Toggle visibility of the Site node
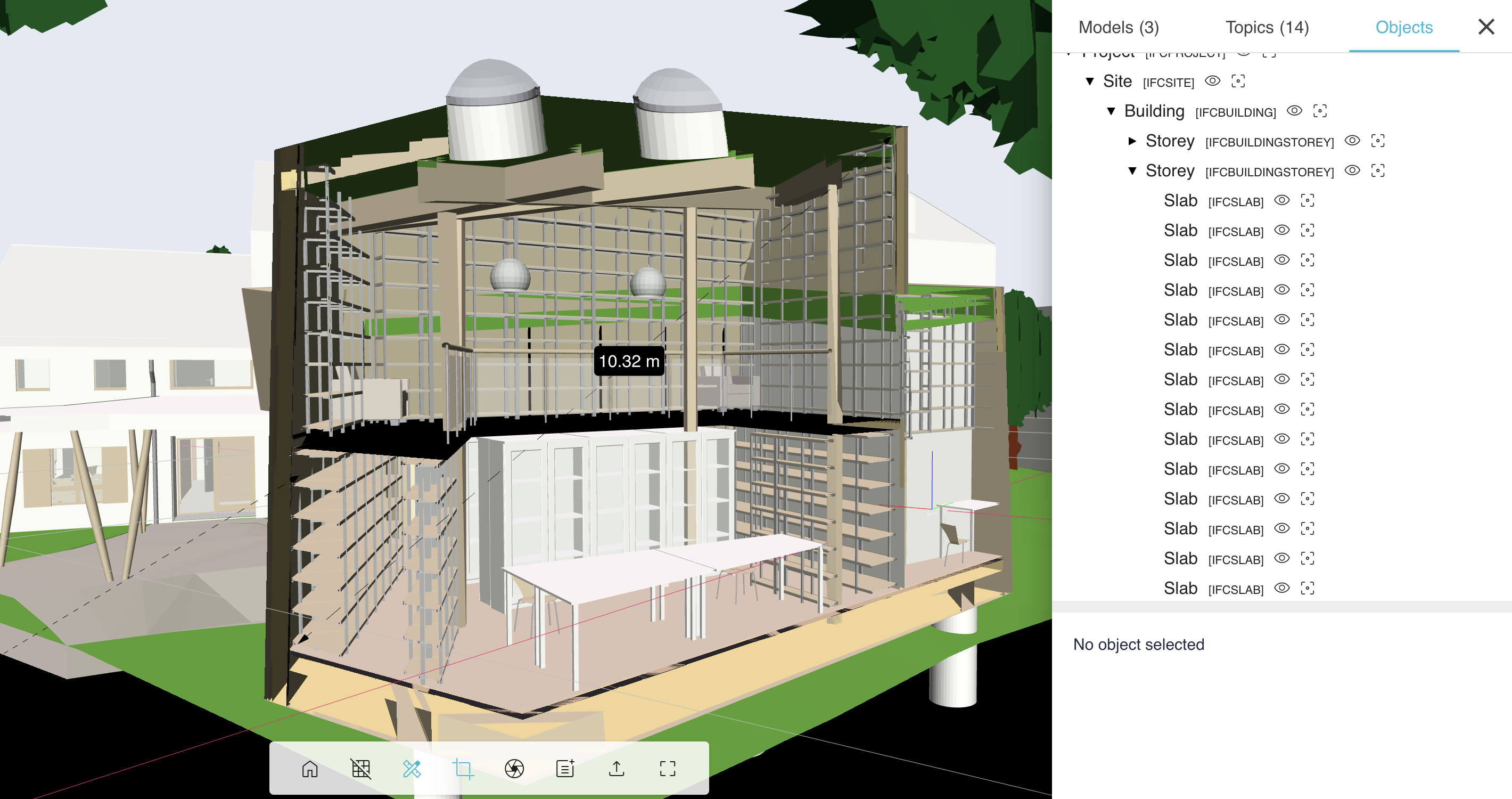Viewport: 1512px width, 799px height. 1212,81
